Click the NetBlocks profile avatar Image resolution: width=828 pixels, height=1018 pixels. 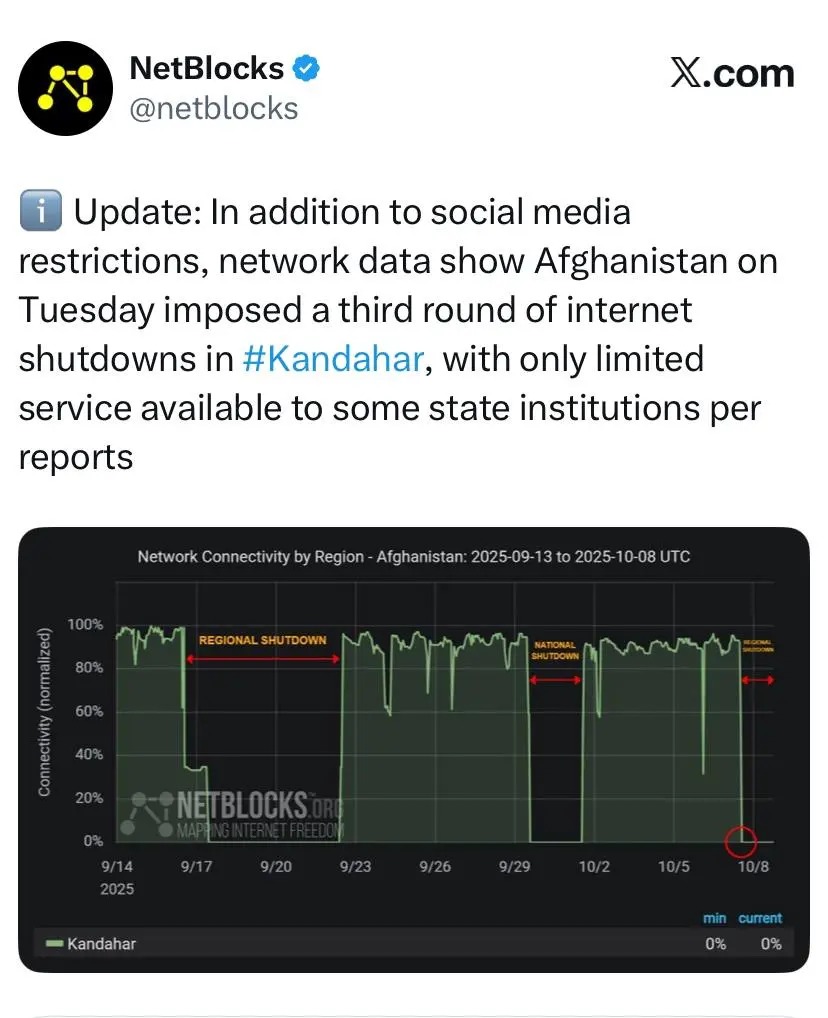click(67, 88)
